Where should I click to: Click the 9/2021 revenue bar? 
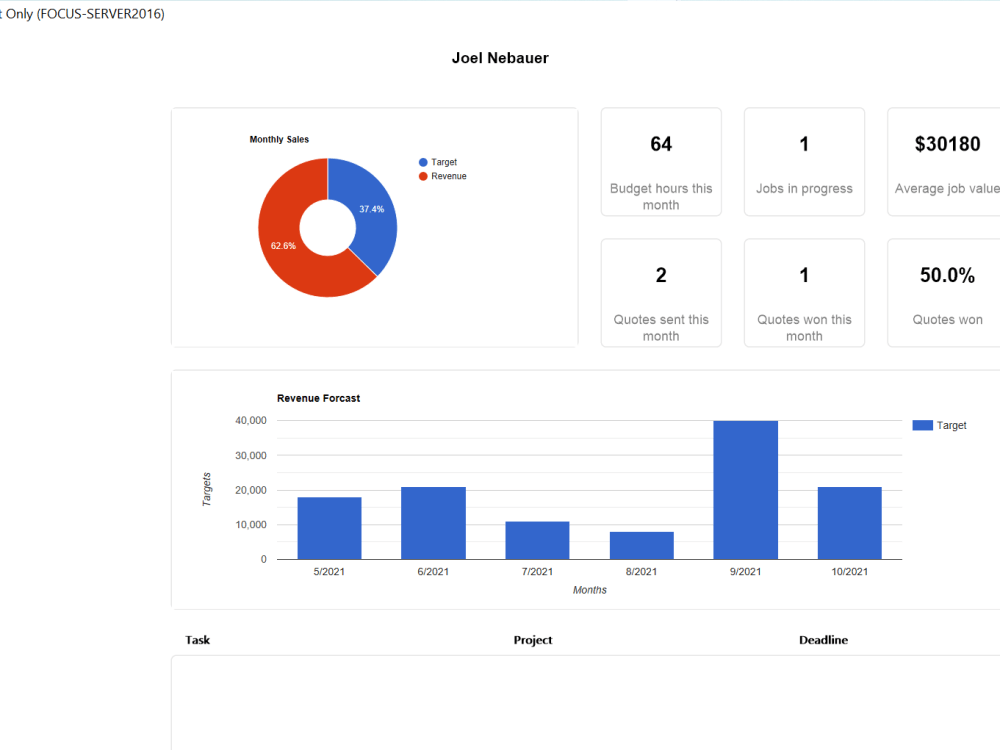[746, 490]
